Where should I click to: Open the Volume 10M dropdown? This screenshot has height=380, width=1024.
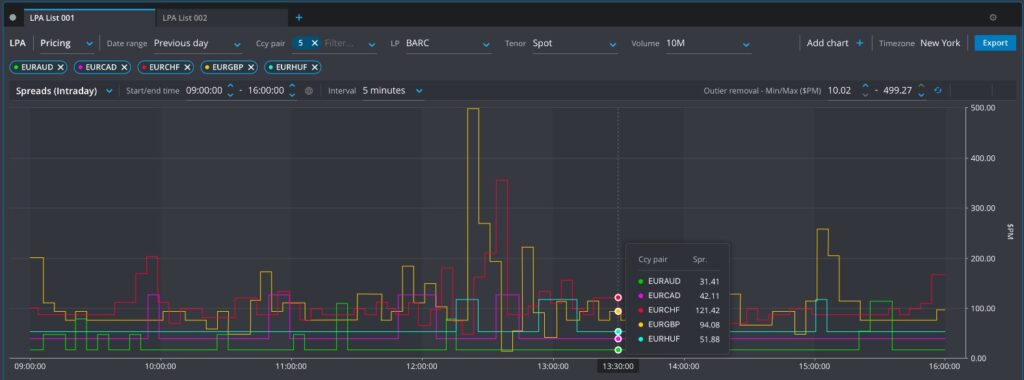point(708,43)
